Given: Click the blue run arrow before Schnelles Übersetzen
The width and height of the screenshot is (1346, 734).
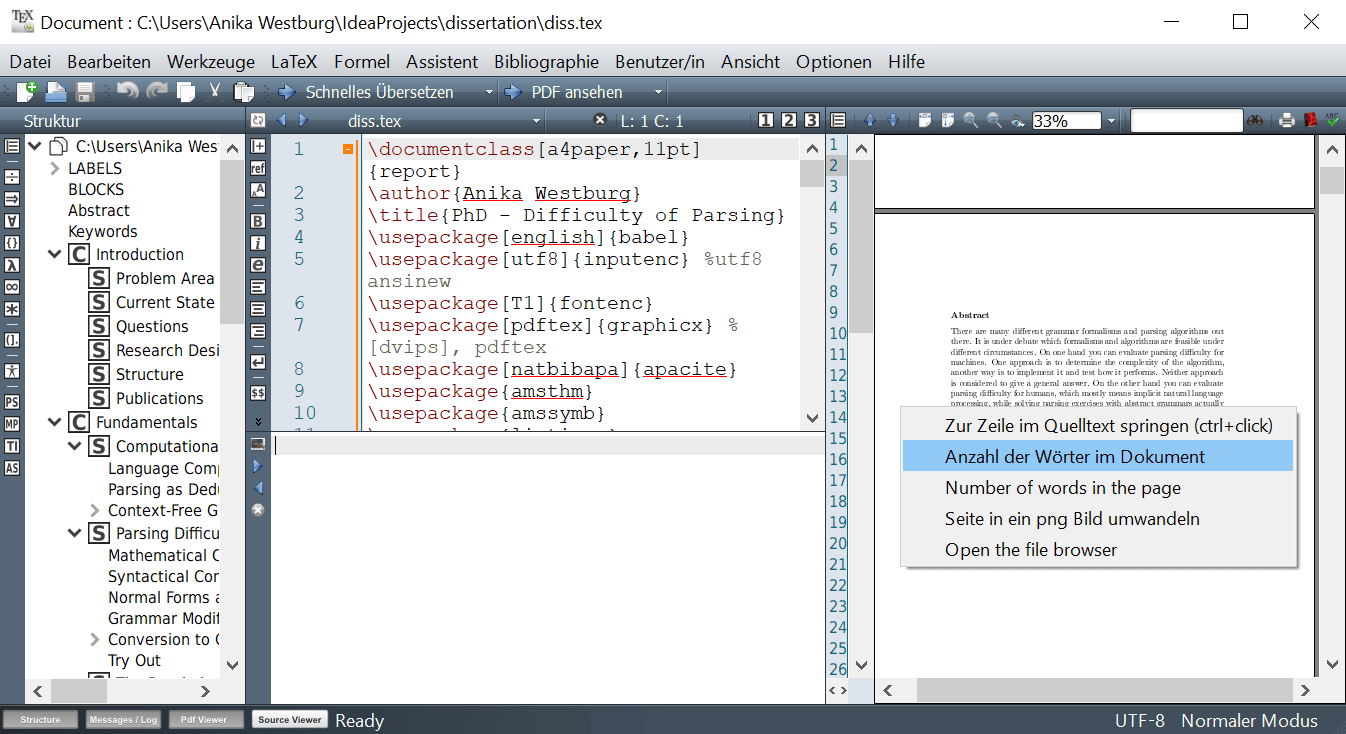Looking at the screenshot, I should [287, 92].
